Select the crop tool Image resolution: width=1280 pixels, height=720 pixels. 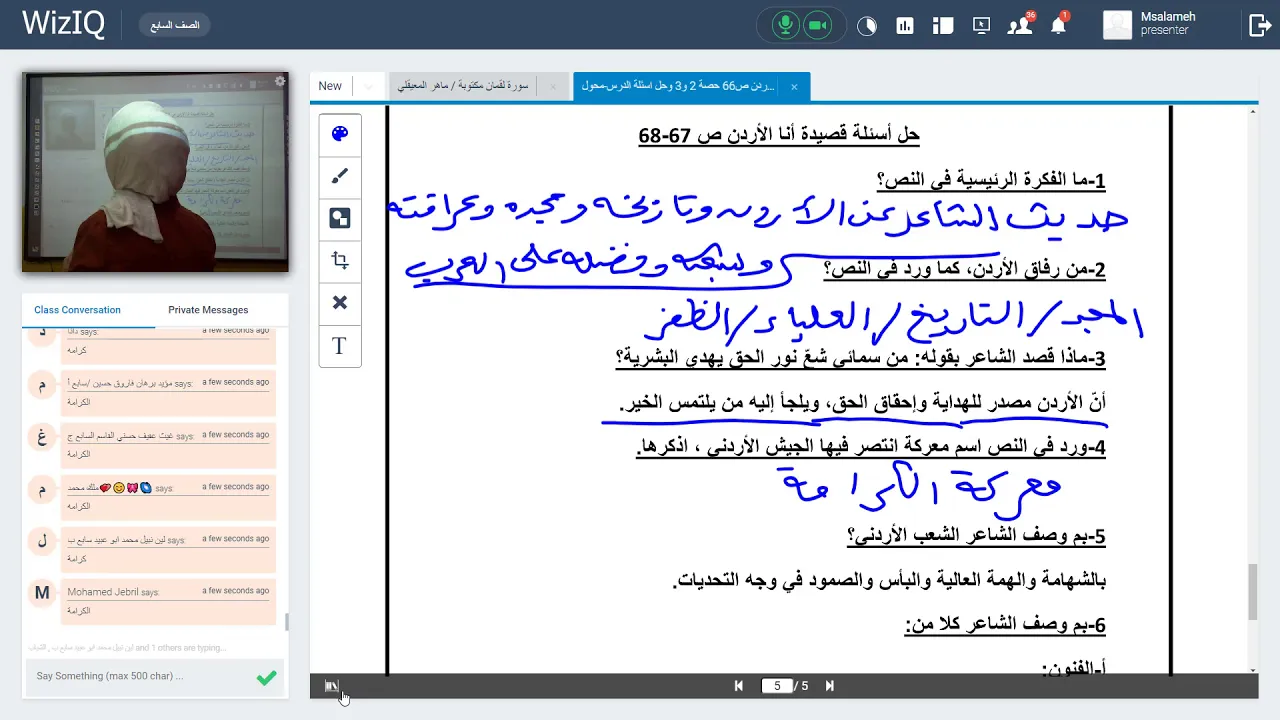pos(340,260)
